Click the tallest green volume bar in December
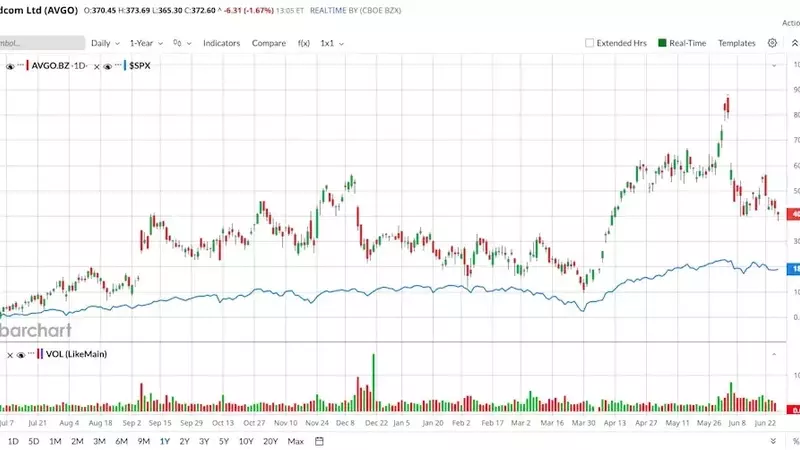 [373, 383]
